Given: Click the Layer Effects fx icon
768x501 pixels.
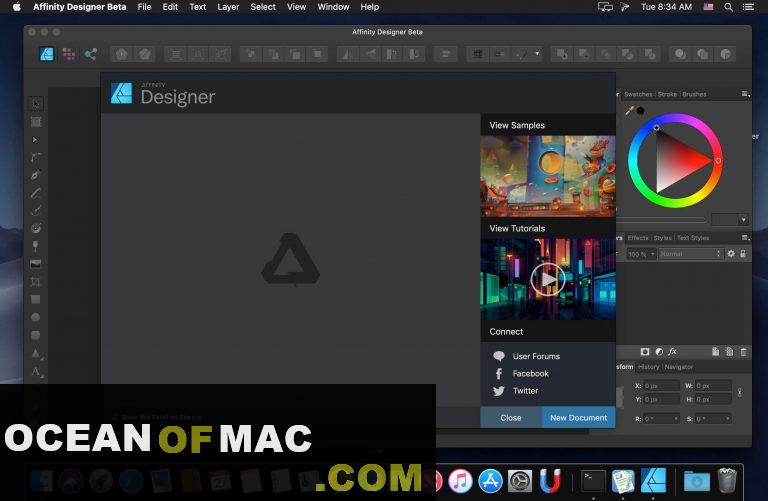Looking at the screenshot, I should pyautogui.click(x=672, y=352).
